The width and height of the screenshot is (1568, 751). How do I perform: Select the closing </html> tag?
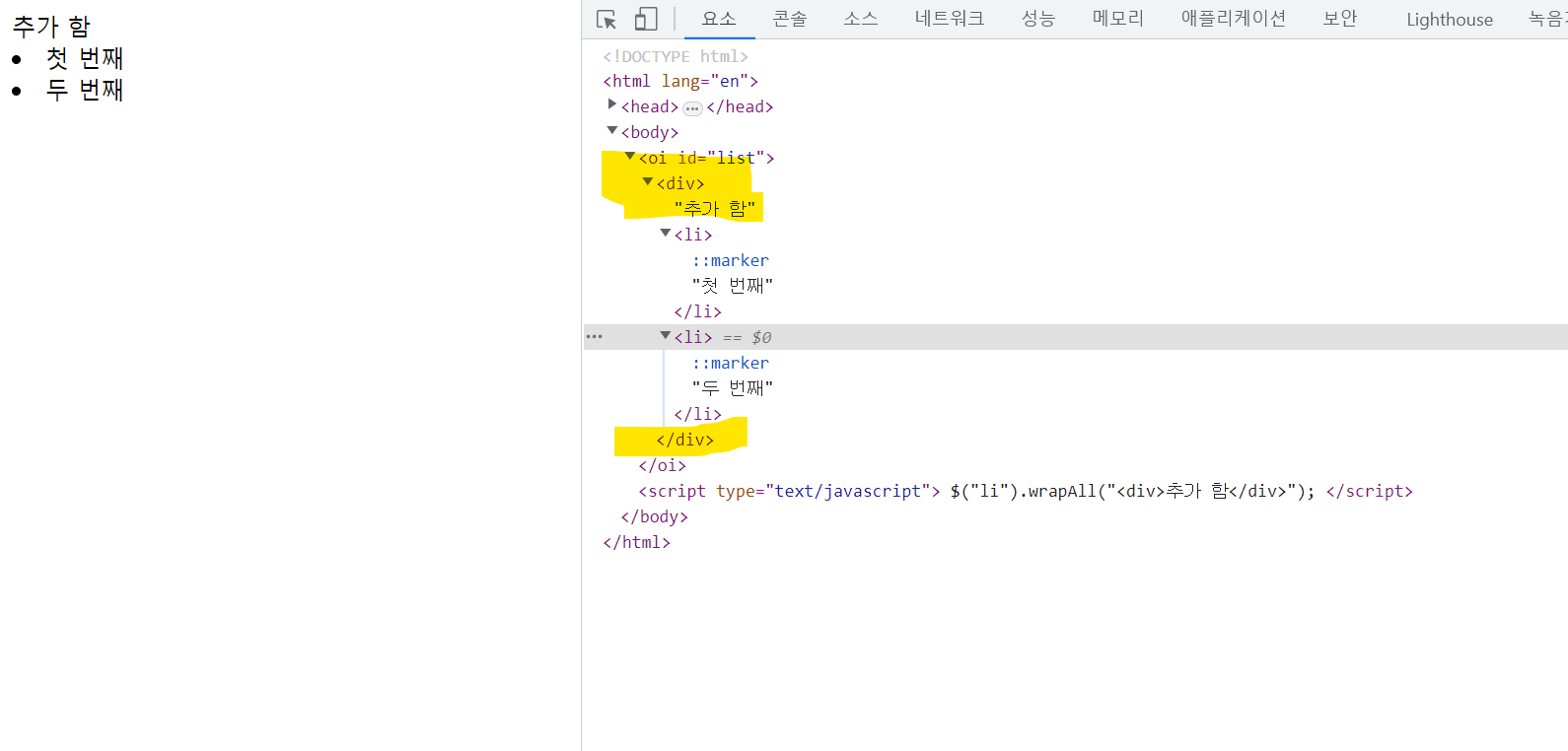637,542
